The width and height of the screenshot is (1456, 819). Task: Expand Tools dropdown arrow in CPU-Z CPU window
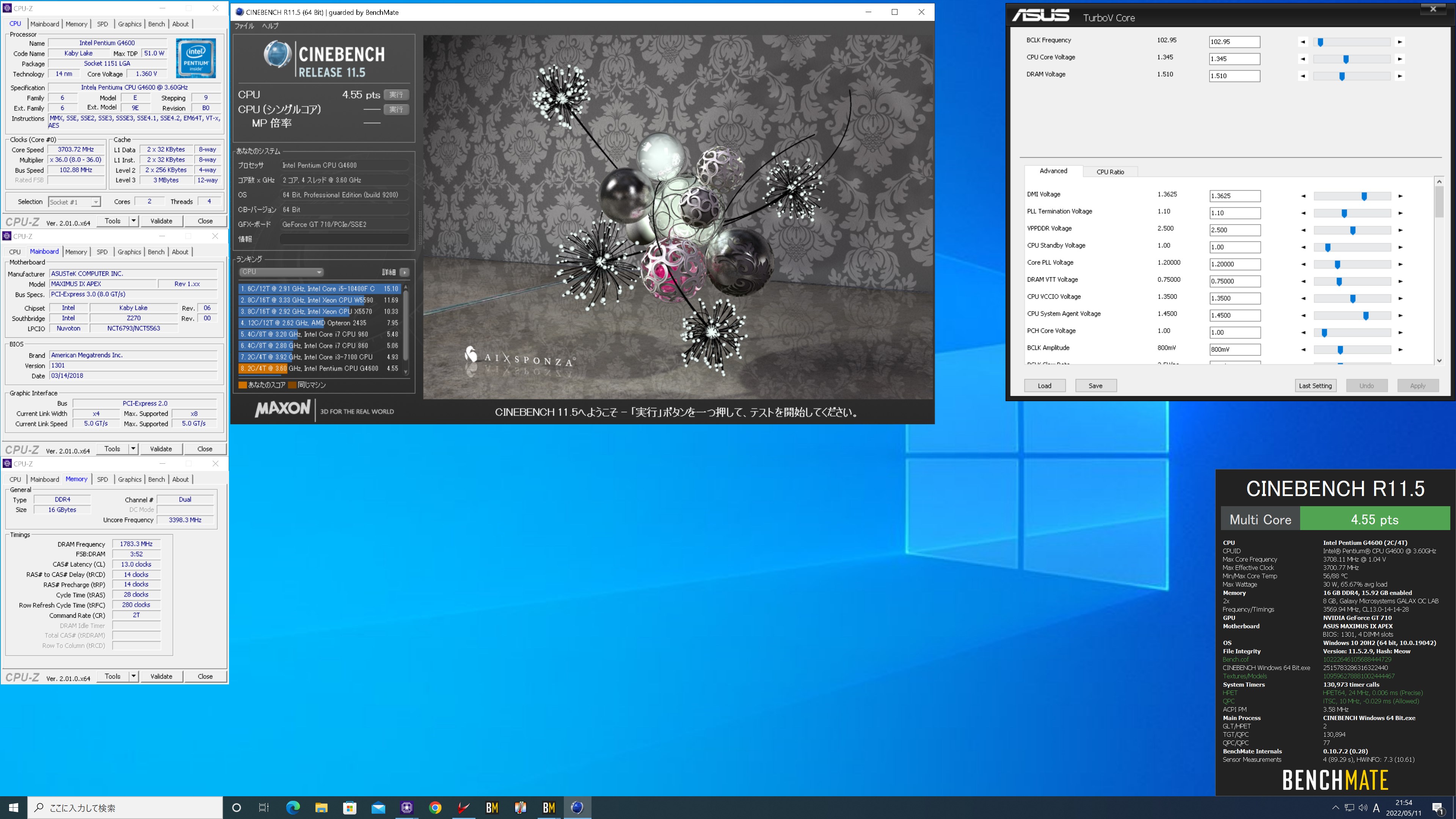click(133, 221)
